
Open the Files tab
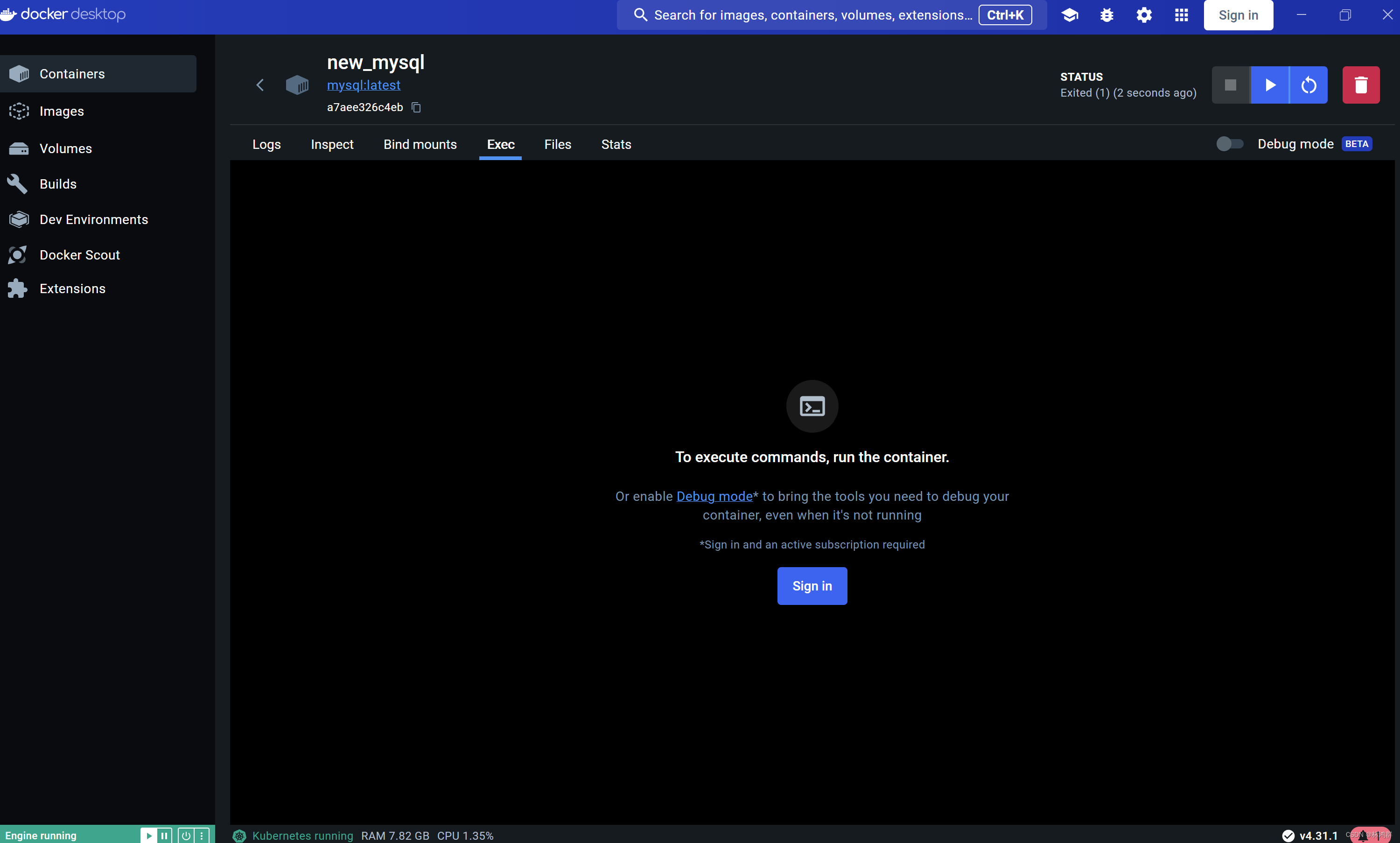558,144
